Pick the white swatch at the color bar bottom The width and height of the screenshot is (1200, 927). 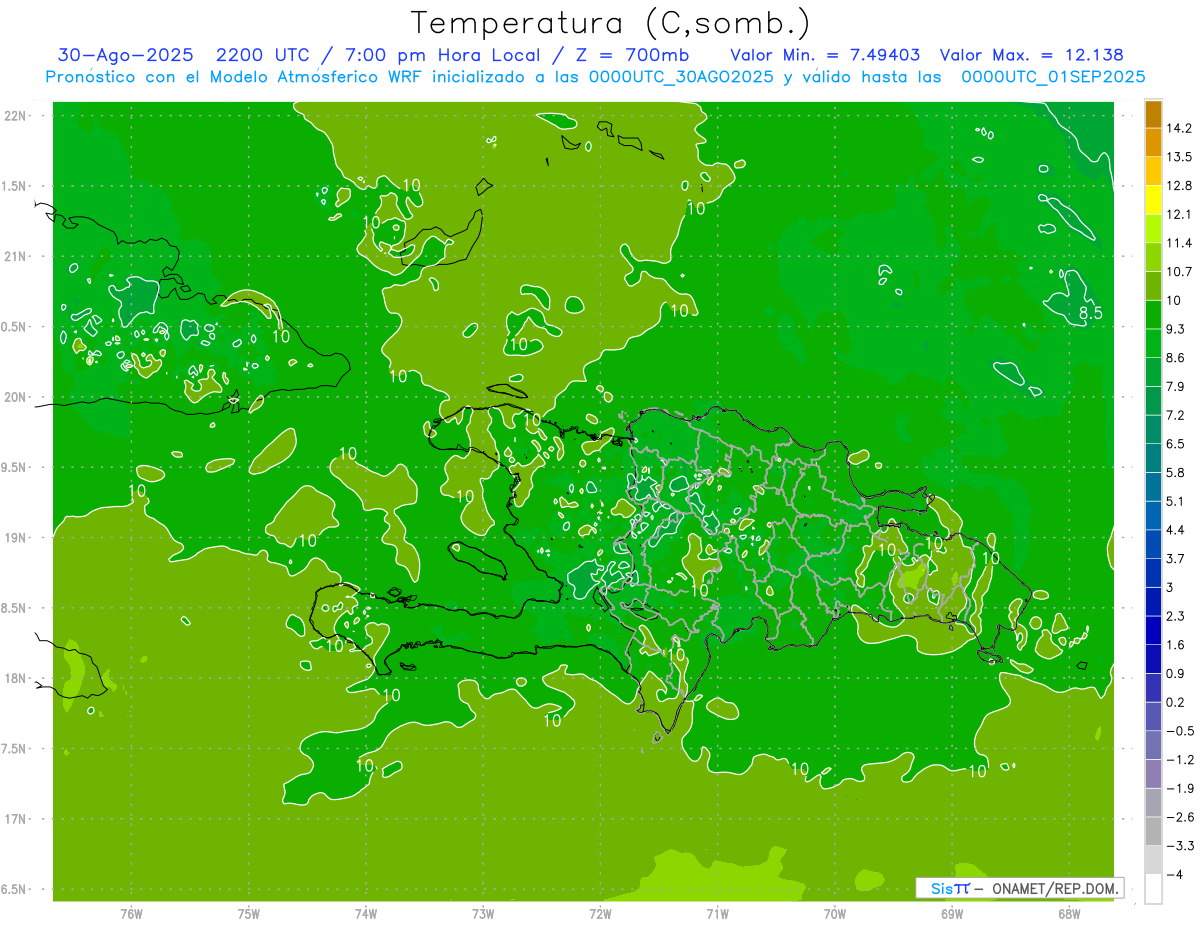click(x=1153, y=889)
